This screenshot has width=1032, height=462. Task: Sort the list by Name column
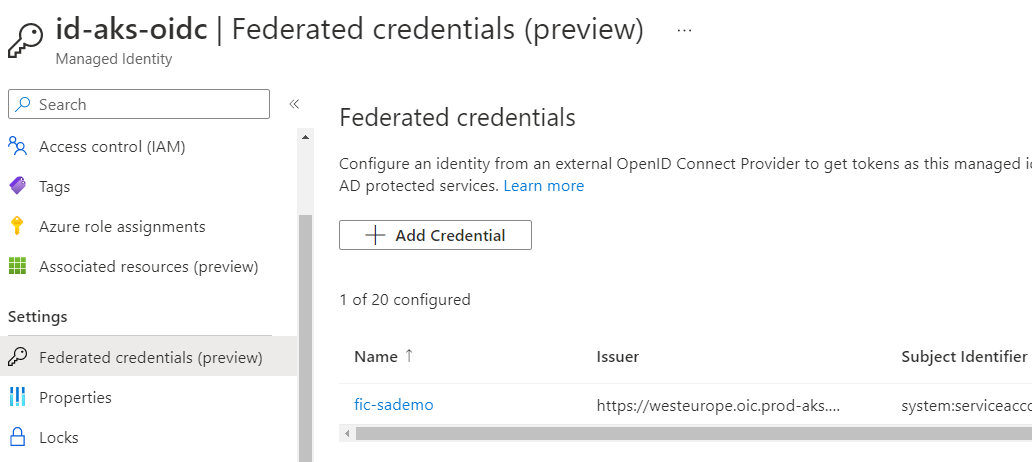click(376, 357)
